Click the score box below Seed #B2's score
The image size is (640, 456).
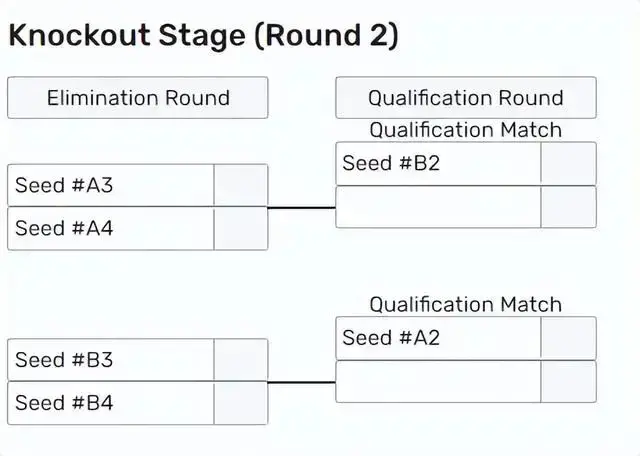tap(568, 207)
